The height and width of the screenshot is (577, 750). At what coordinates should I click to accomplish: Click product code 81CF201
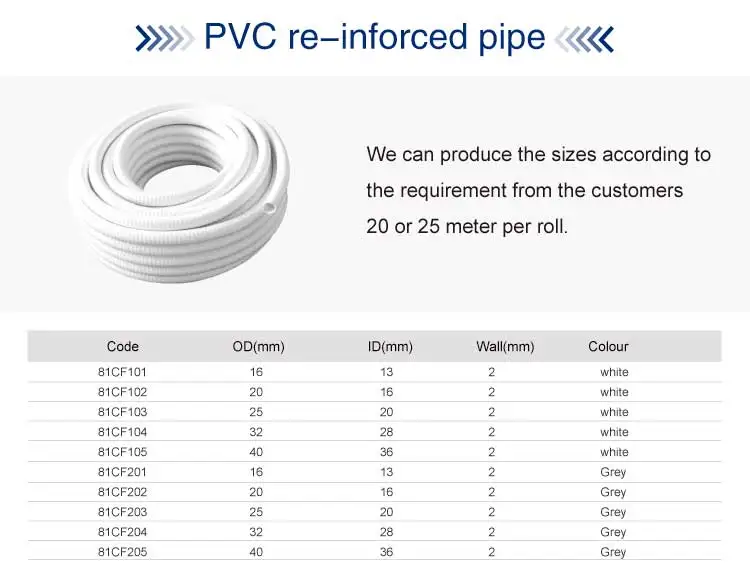(x=122, y=472)
